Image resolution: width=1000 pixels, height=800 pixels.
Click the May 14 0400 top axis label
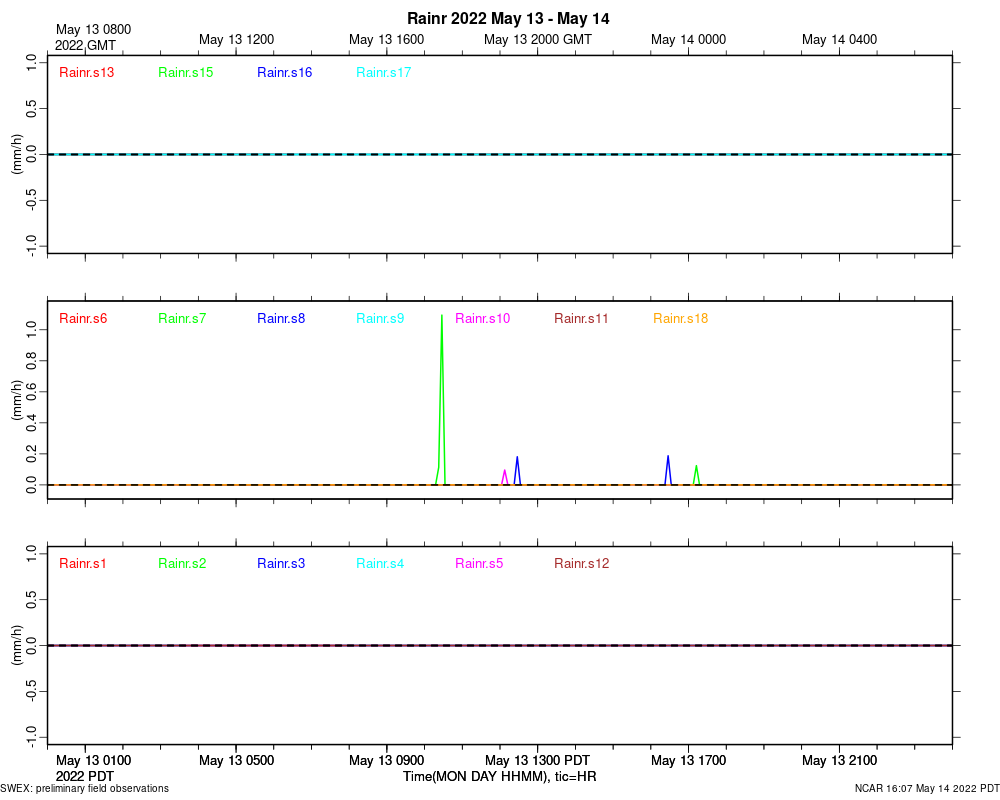point(839,39)
